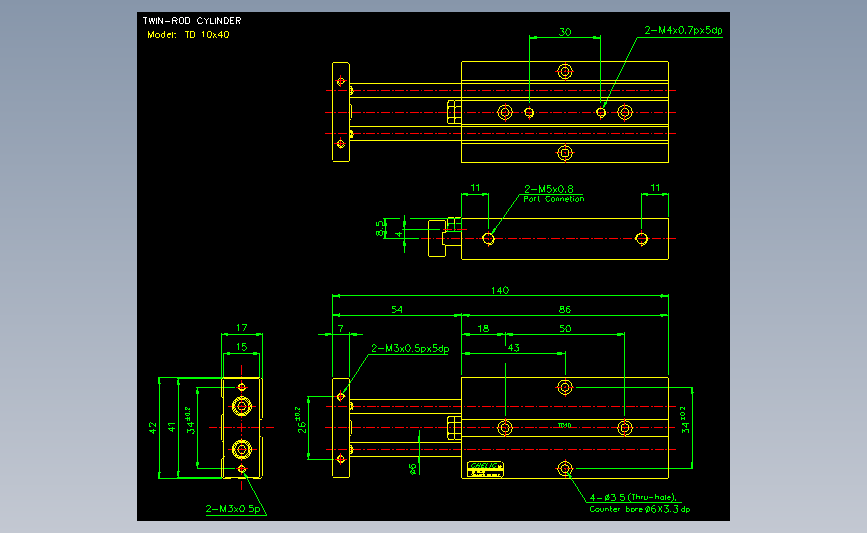This screenshot has height=533, width=867.
Task: Select the 'Port Connetion' annotation
Action: coord(553,199)
